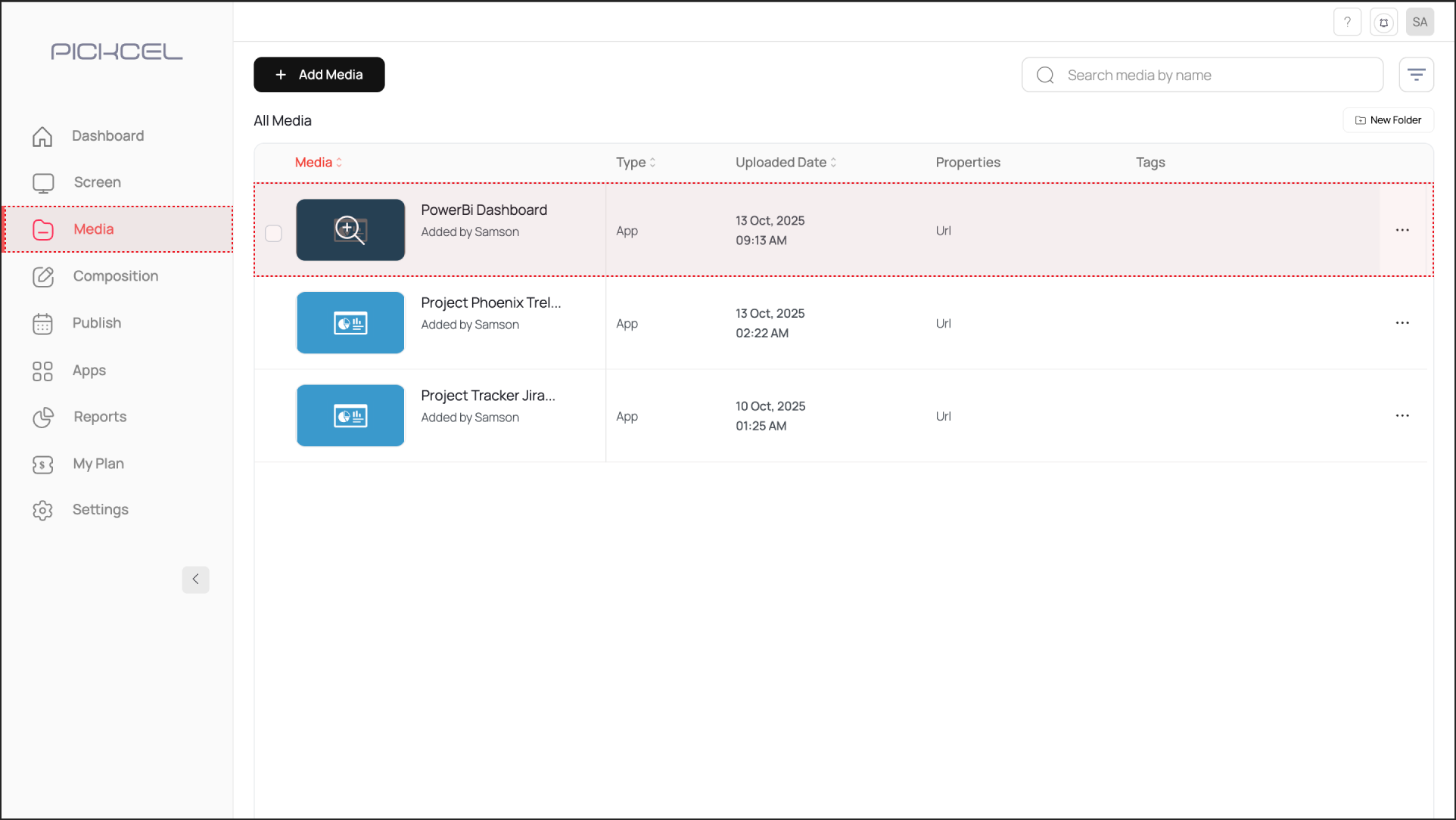Check the PowerBi Dashboard row checkbox
1456x820 pixels.
coord(273,233)
